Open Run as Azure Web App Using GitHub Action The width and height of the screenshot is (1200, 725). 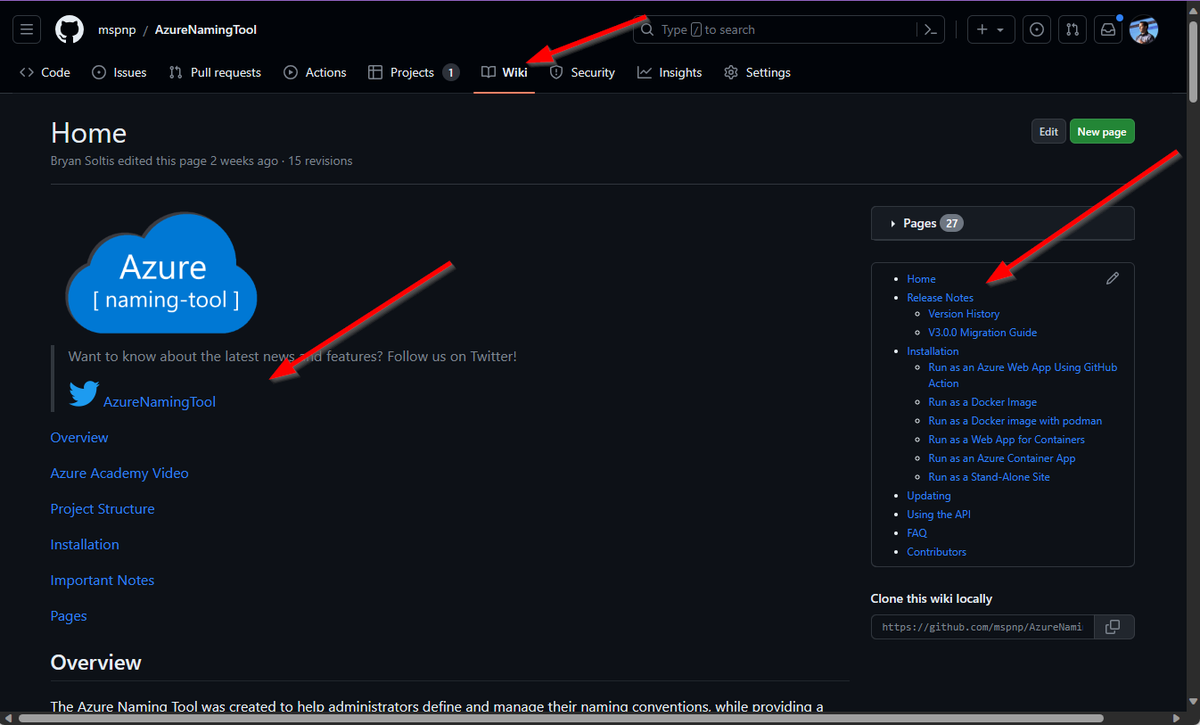[x=1022, y=375]
